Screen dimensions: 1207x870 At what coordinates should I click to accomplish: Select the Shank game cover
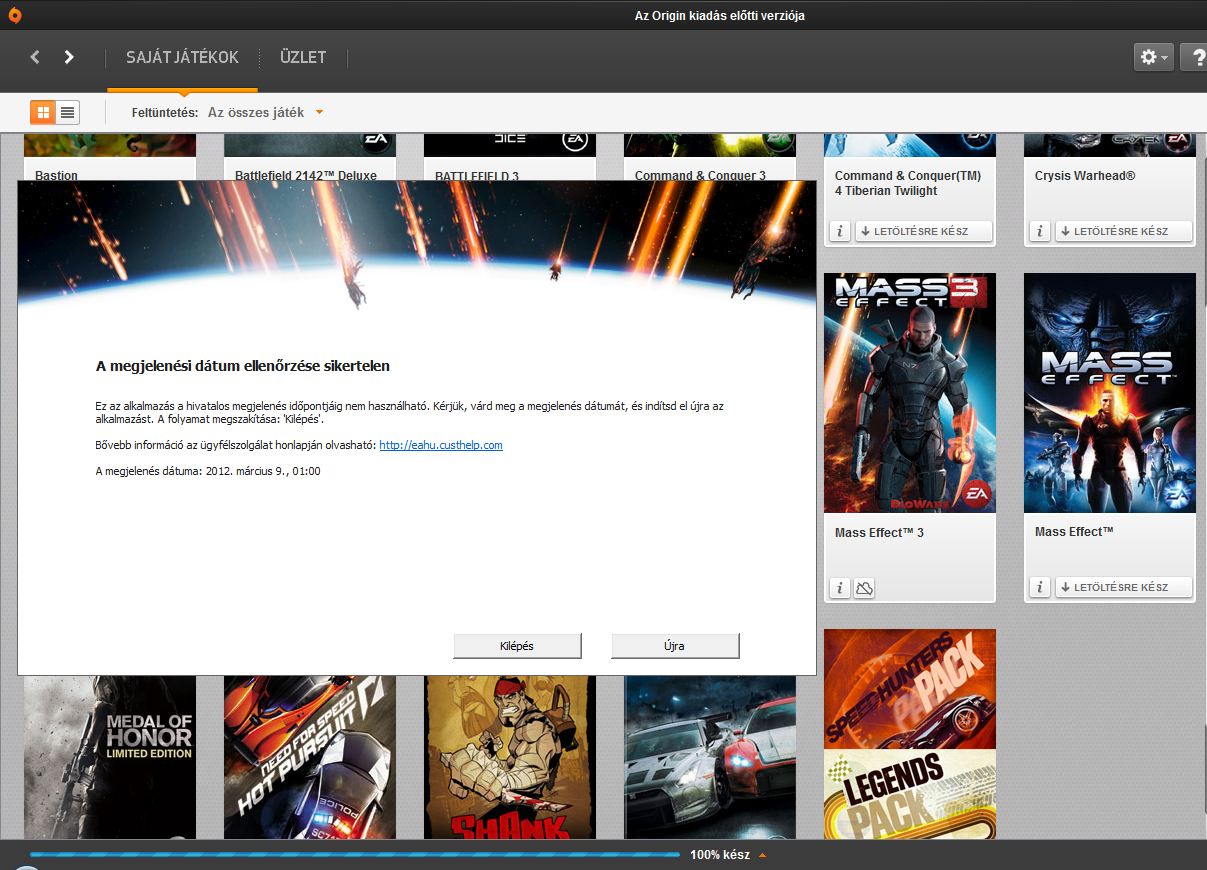point(510,757)
